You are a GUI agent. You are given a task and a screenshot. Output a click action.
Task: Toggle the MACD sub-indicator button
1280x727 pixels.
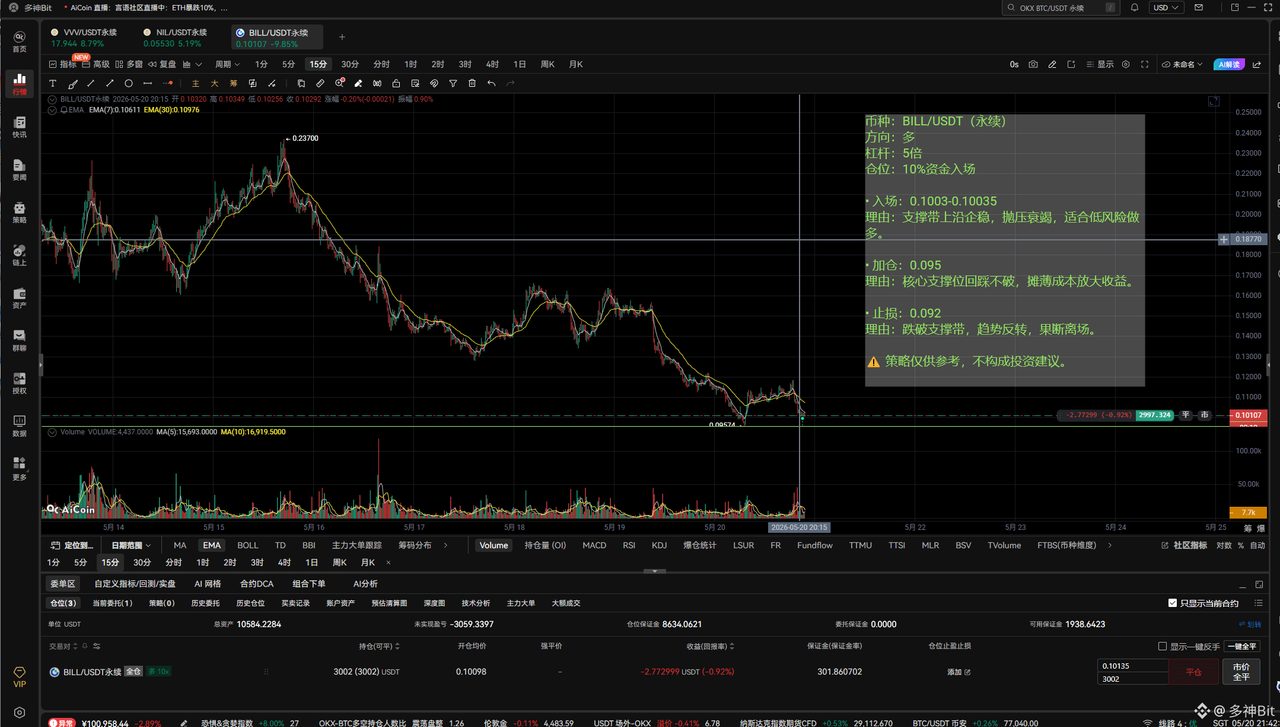(x=594, y=545)
